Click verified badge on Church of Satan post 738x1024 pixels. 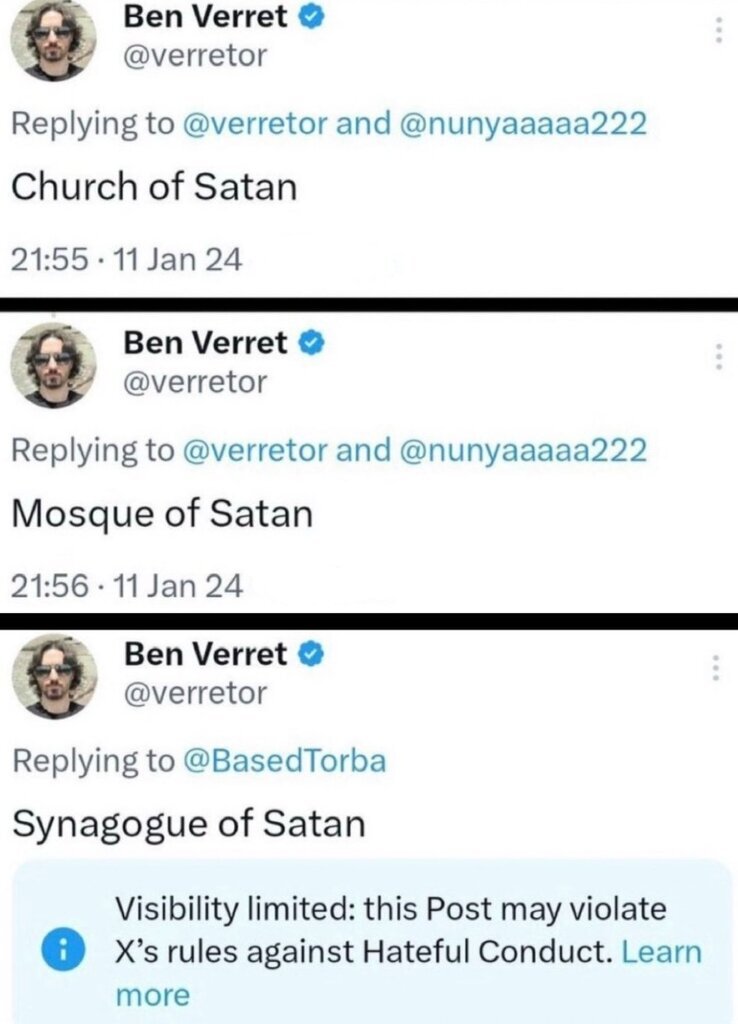pos(312,17)
